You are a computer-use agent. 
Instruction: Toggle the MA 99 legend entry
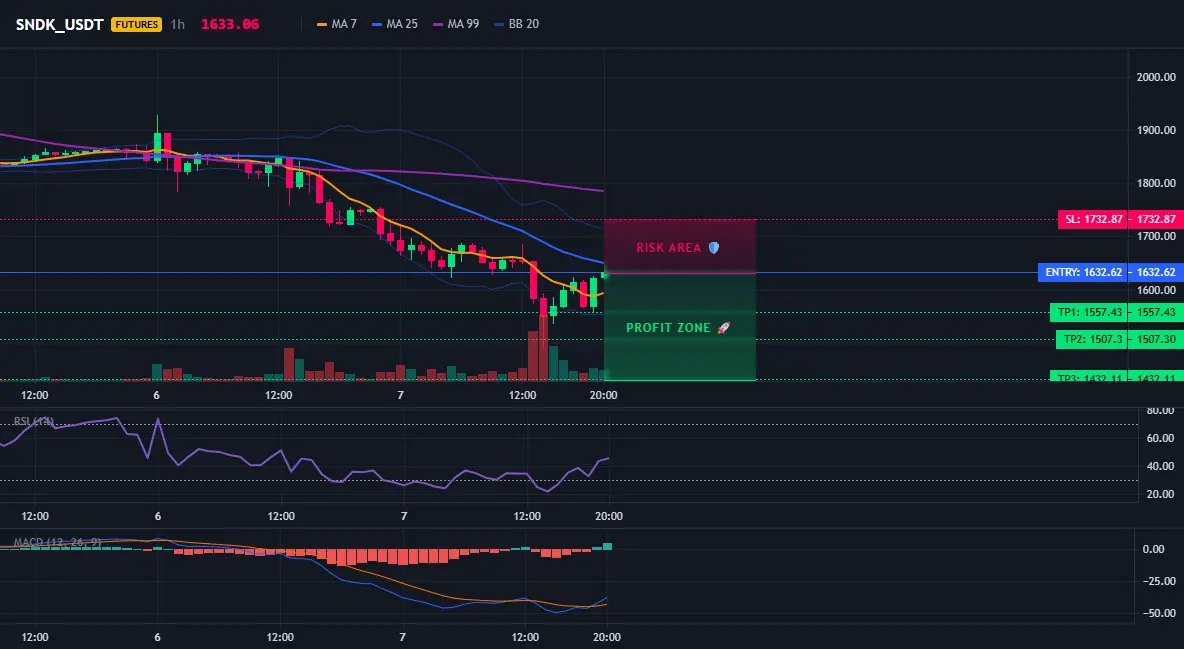point(456,24)
